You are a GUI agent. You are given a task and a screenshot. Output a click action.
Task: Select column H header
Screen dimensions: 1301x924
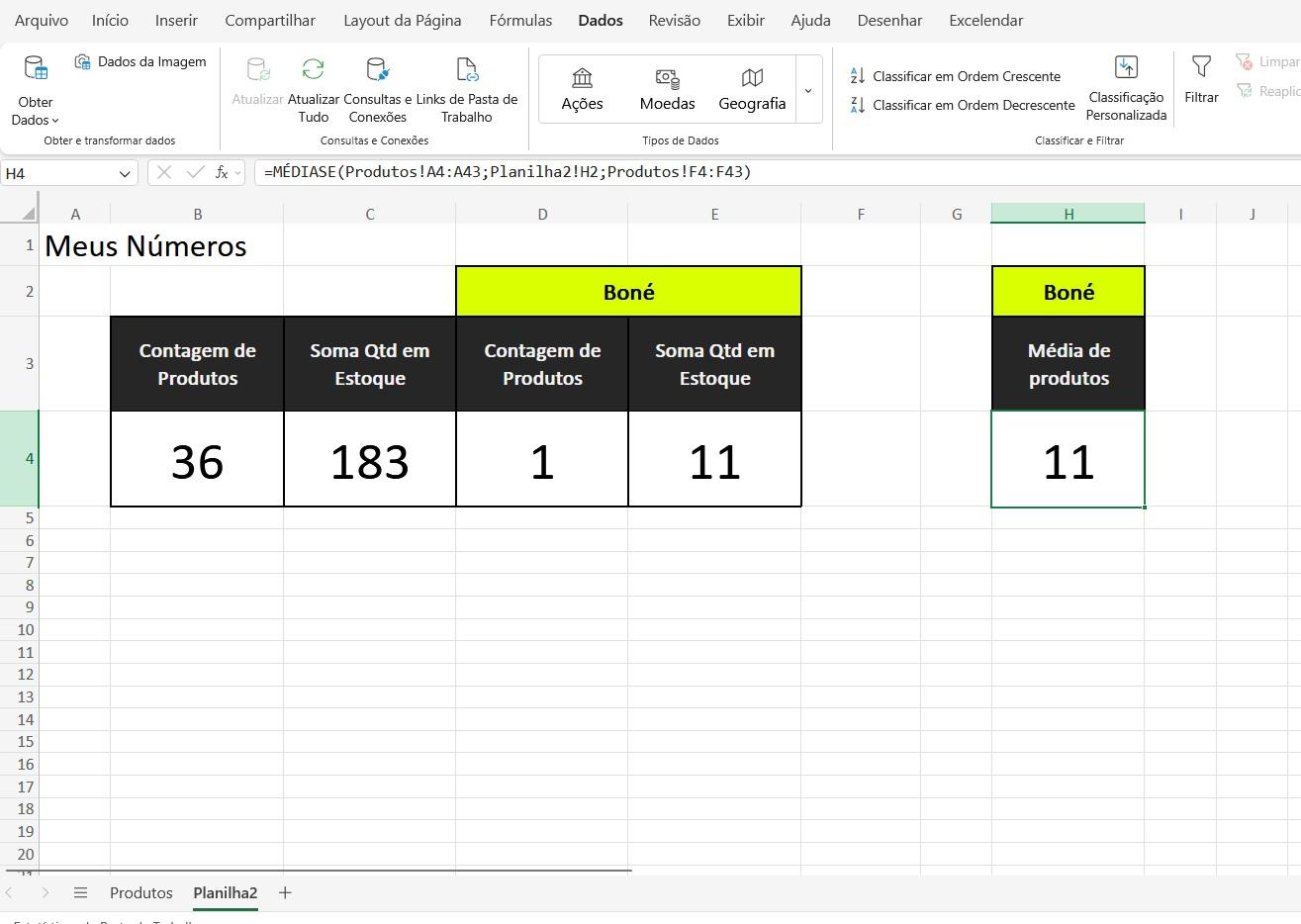click(1069, 214)
